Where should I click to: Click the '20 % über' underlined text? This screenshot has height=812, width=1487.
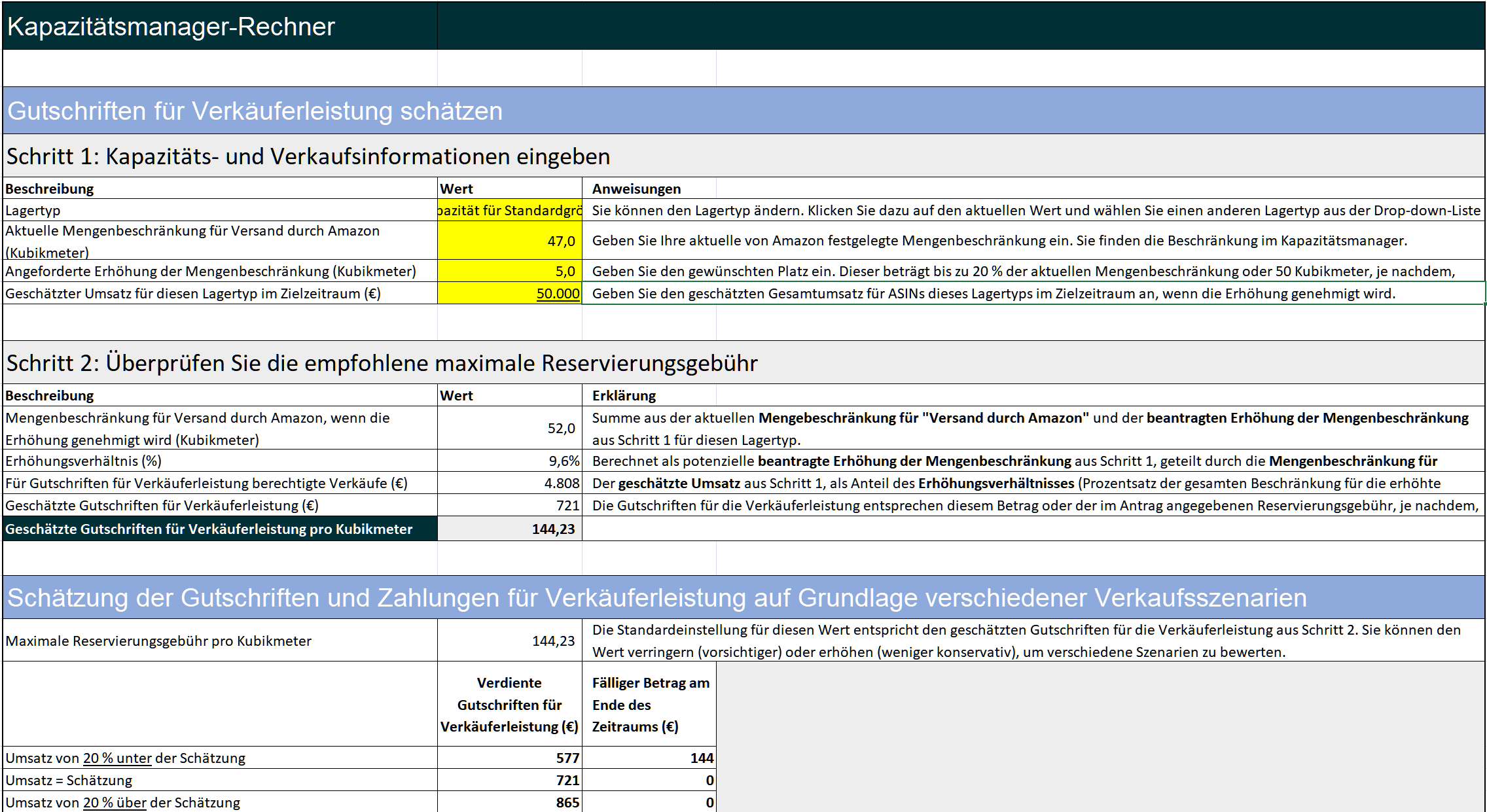click(x=115, y=802)
